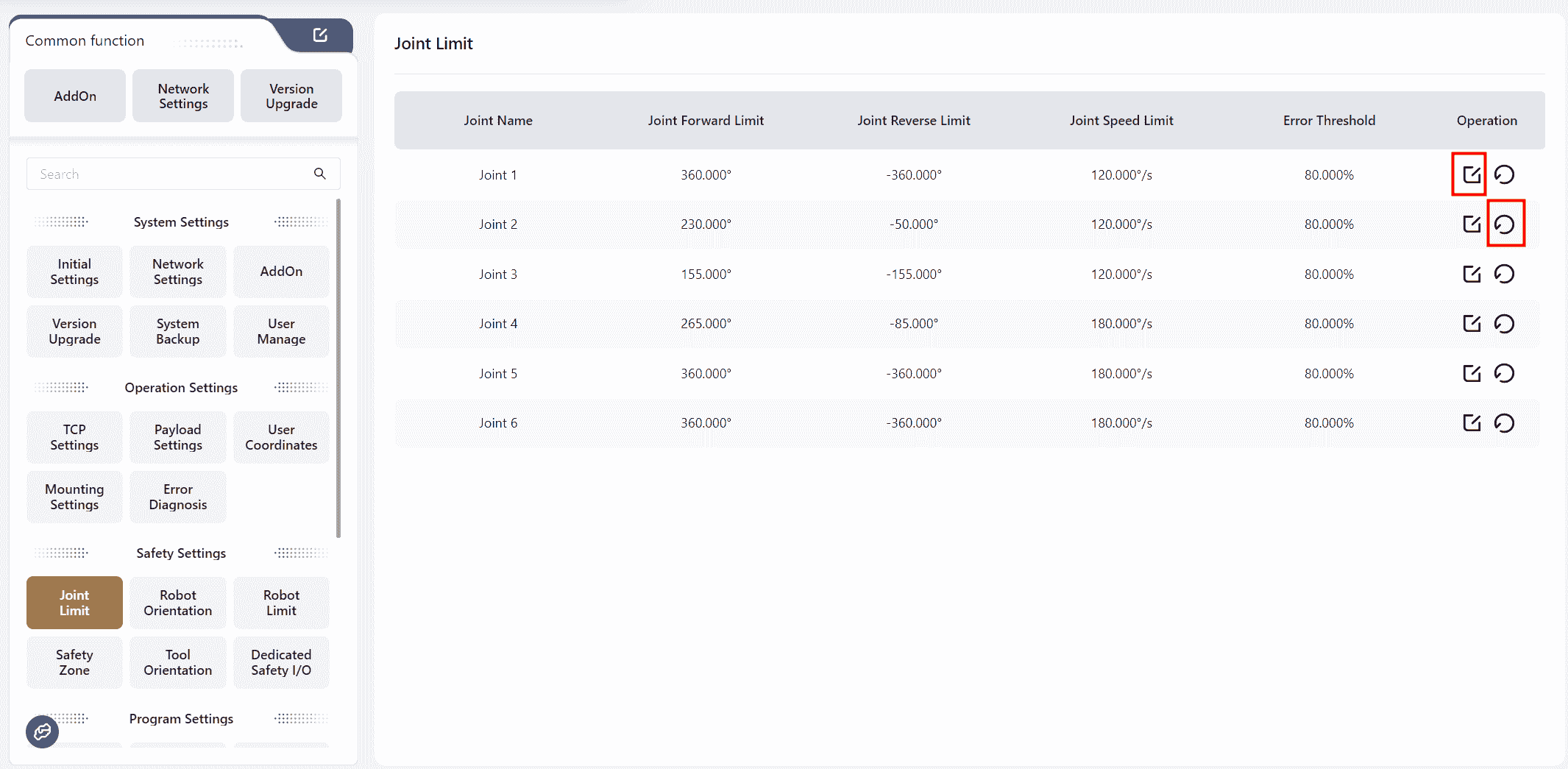
Task: Open the Robot Orientation safety settings
Action: [178, 603]
